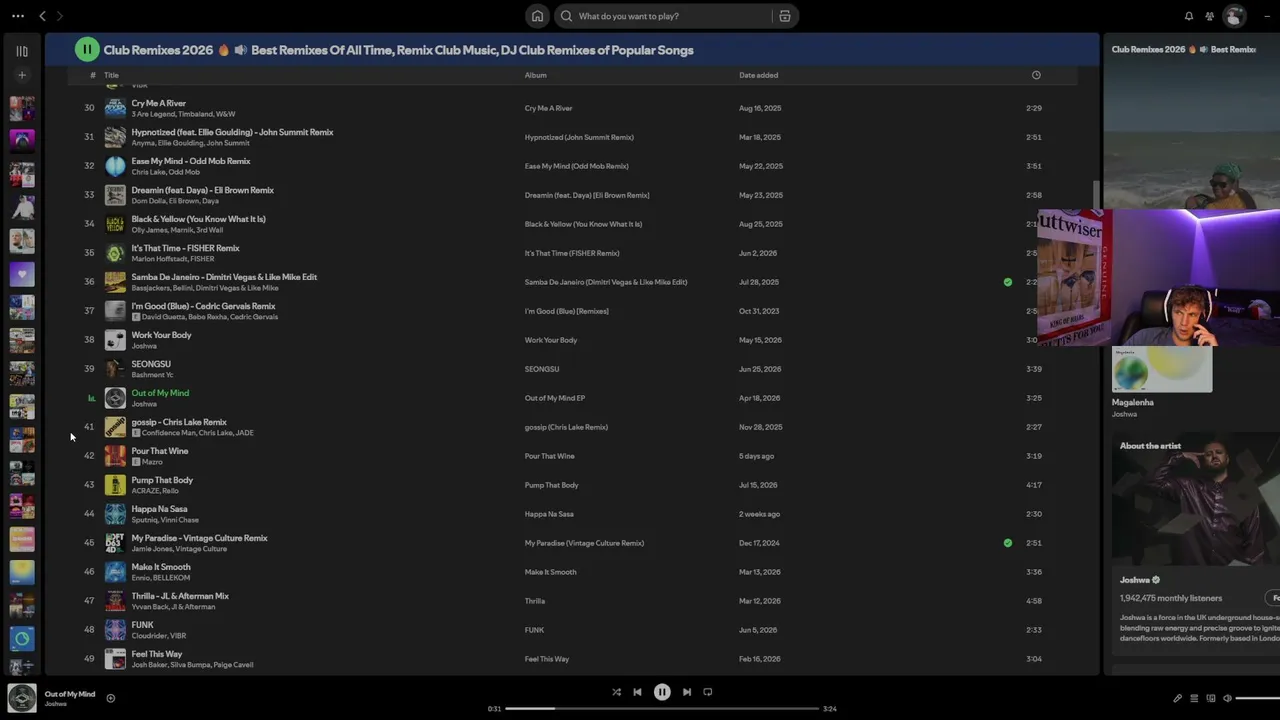Open the profile avatar menu
1280x720 pixels.
(1235, 16)
